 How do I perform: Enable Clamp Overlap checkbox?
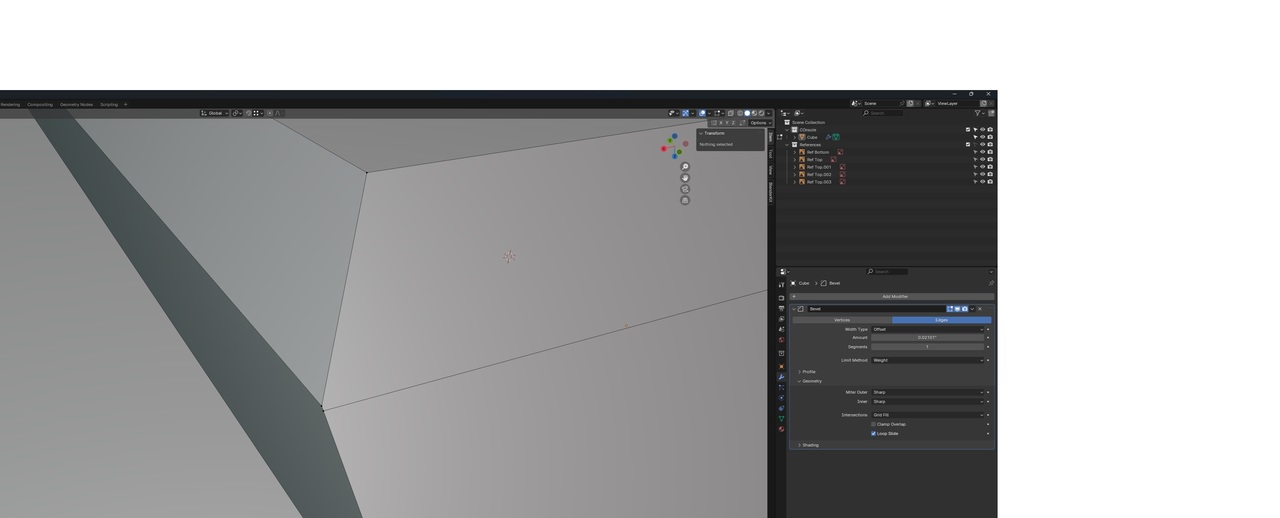873,424
